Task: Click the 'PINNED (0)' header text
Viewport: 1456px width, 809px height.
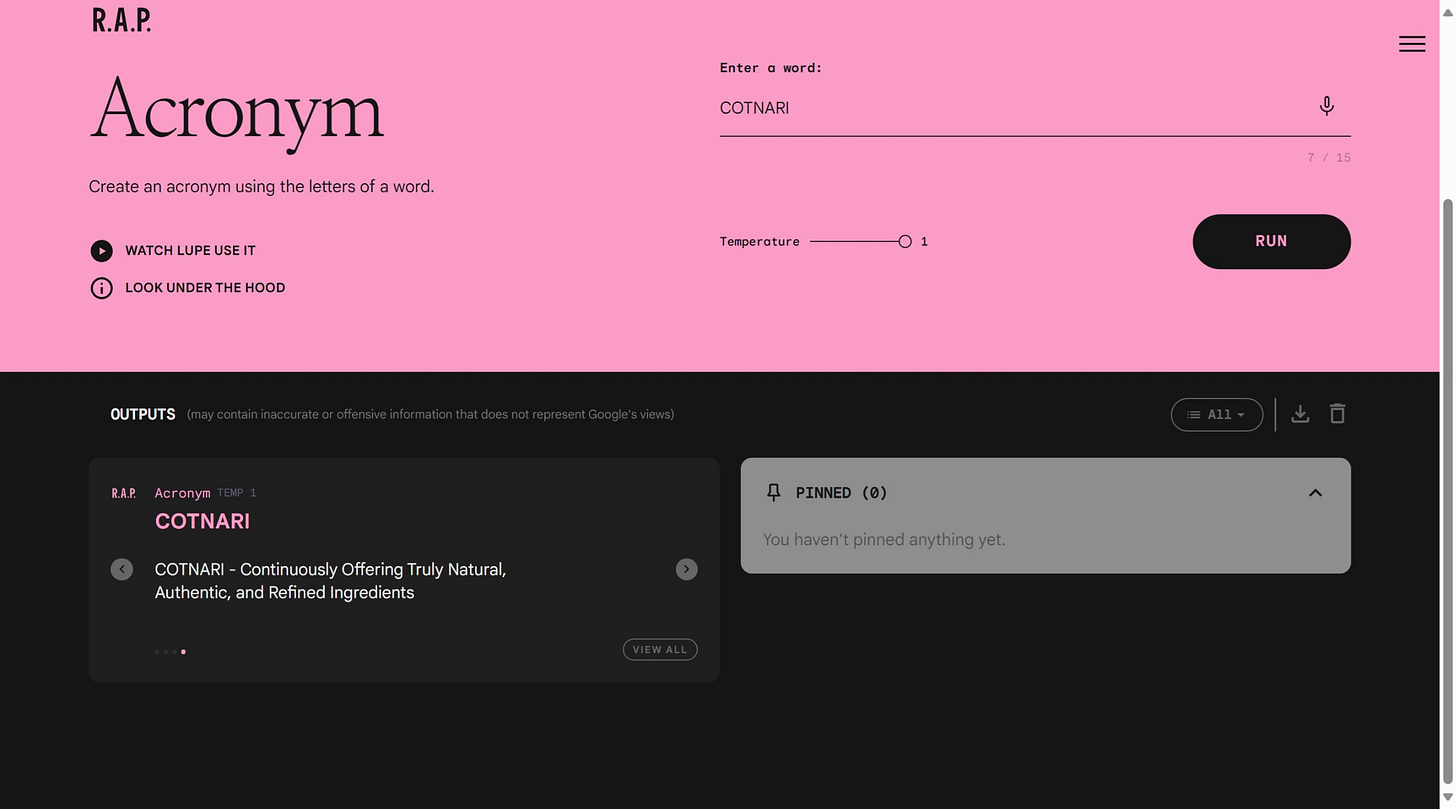Action: [x=841, y=493]
